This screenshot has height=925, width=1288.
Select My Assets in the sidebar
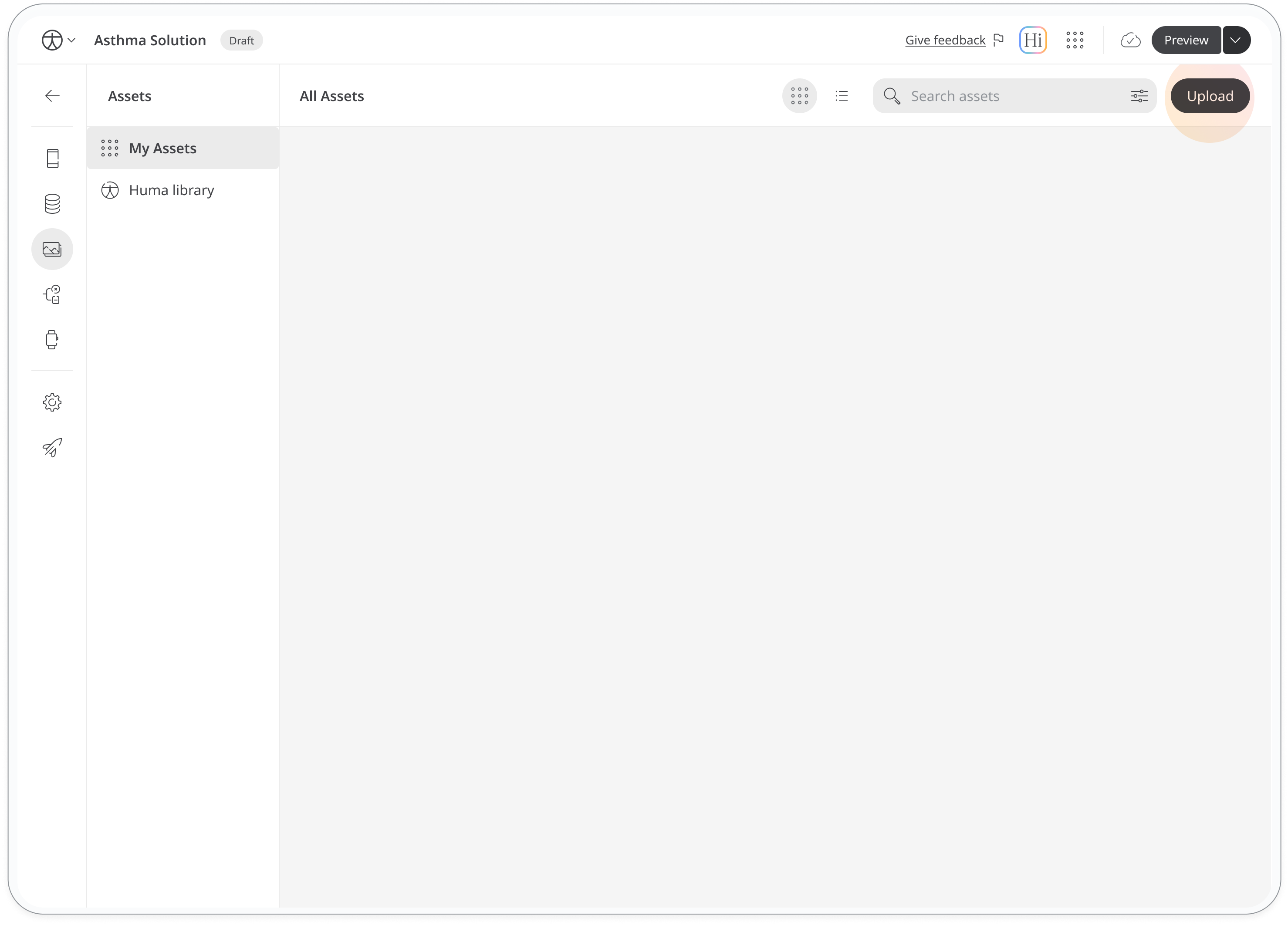point(183,148)
